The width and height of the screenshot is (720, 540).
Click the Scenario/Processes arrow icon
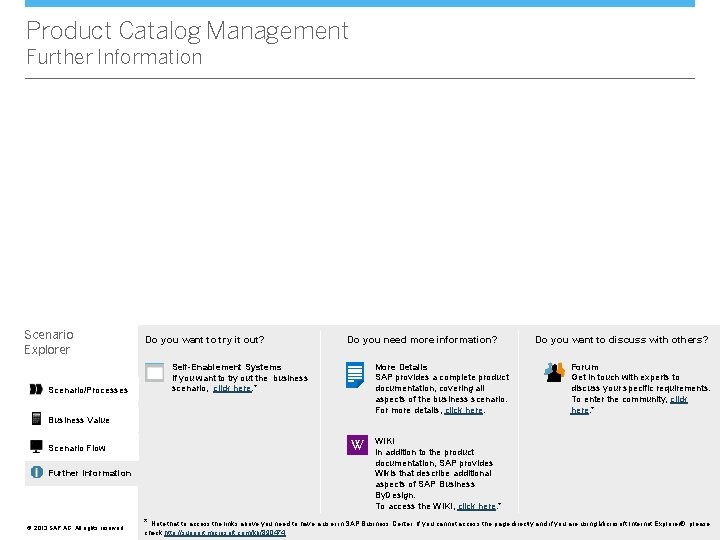tap(36, 389)
